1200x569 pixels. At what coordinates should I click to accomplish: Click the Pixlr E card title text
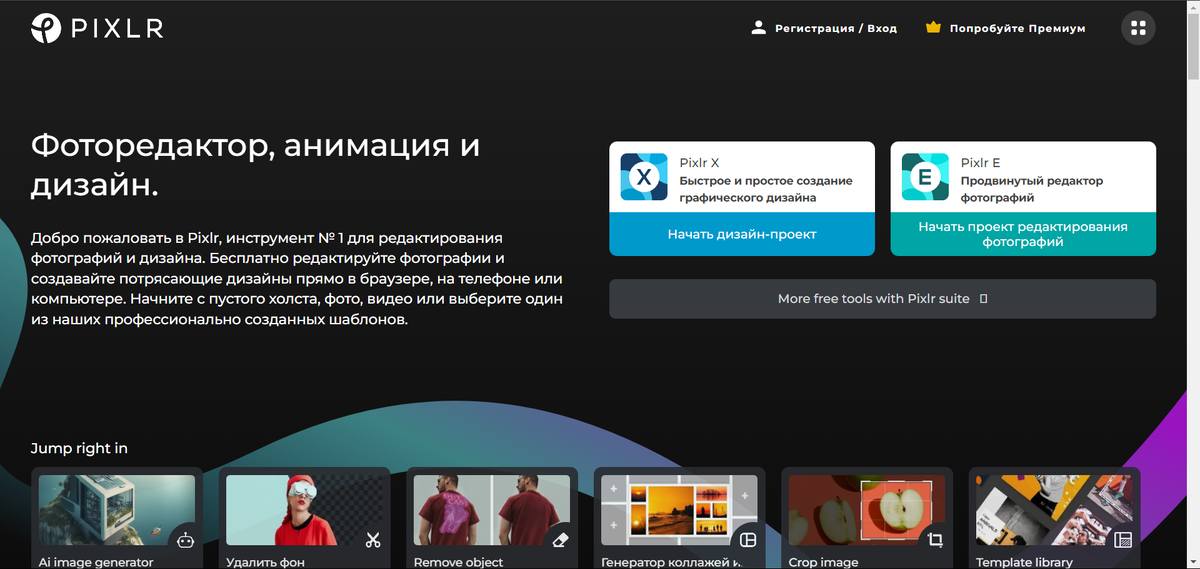click(x=980, y=162)
